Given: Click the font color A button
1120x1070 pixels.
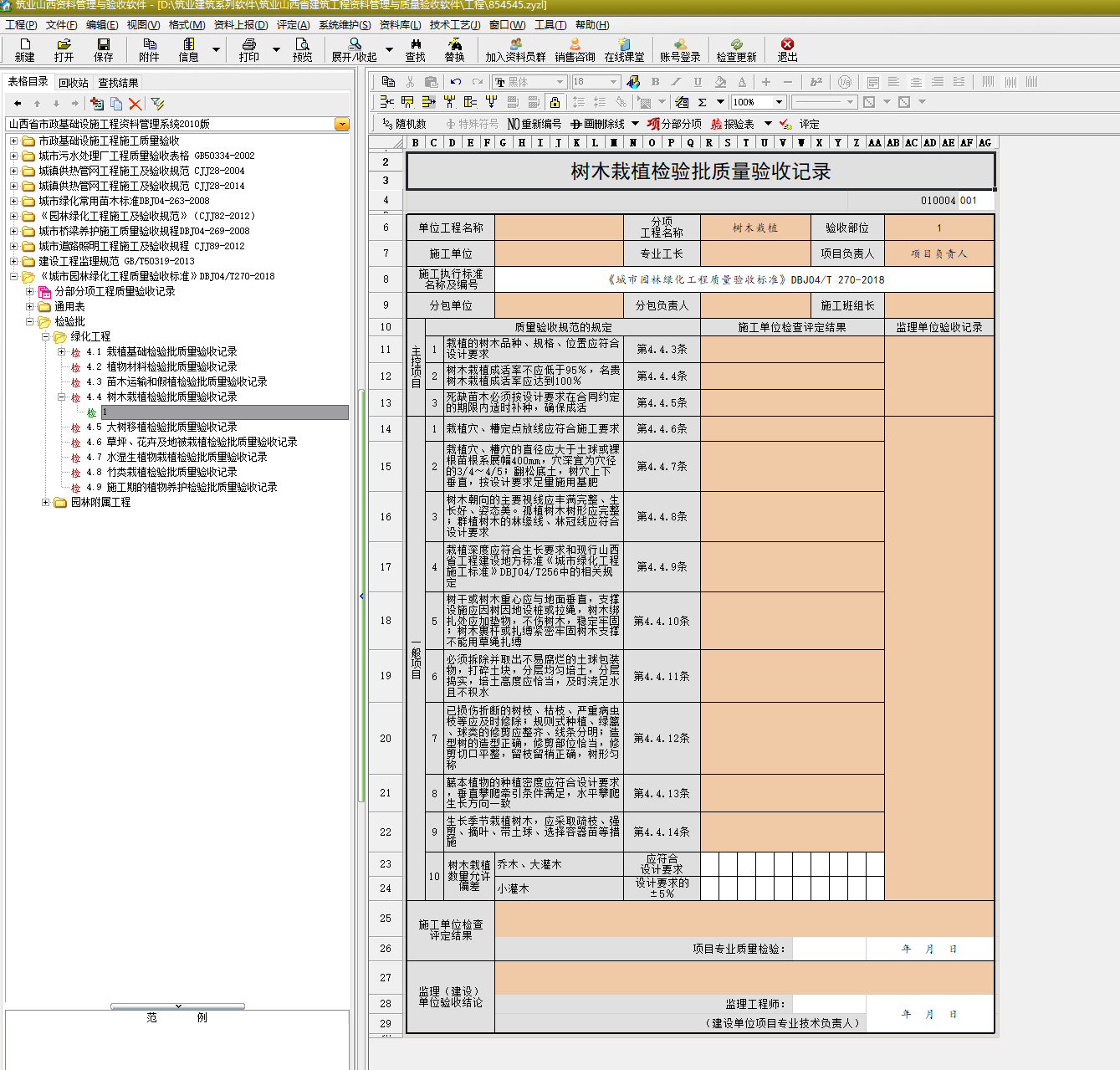Looking at the screenshot, I should [x=742, y=81].
